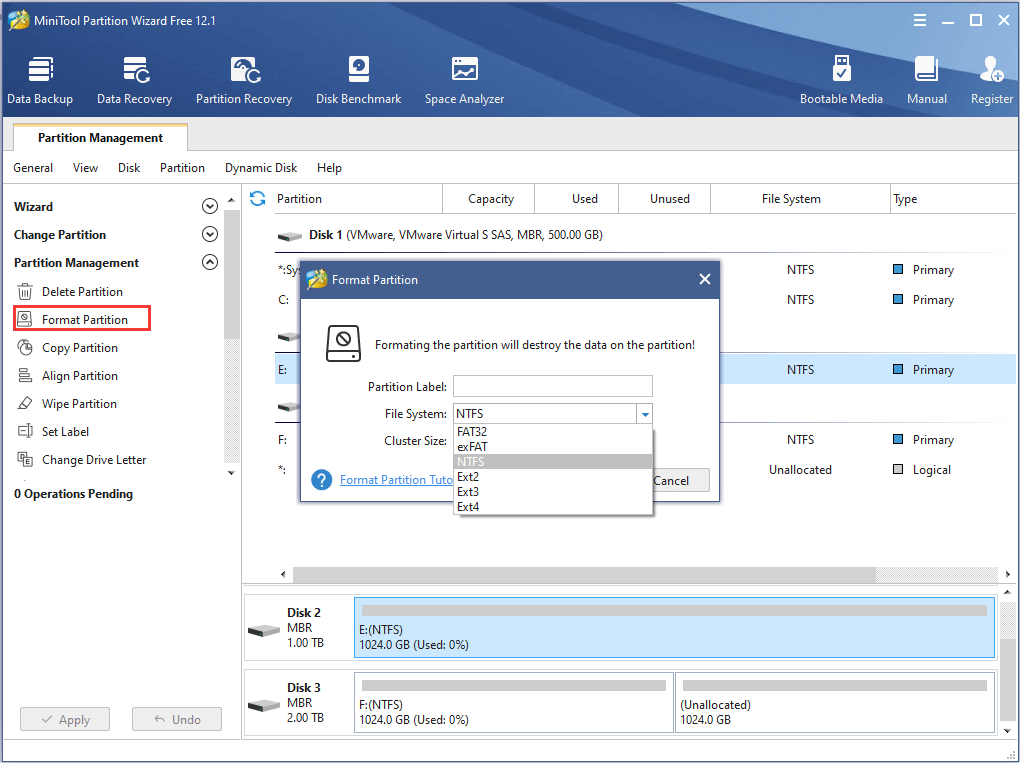Select the Disk 3 drive icon in the disk map
Viewport: 1020px width, 763px height.
[263, 705]
